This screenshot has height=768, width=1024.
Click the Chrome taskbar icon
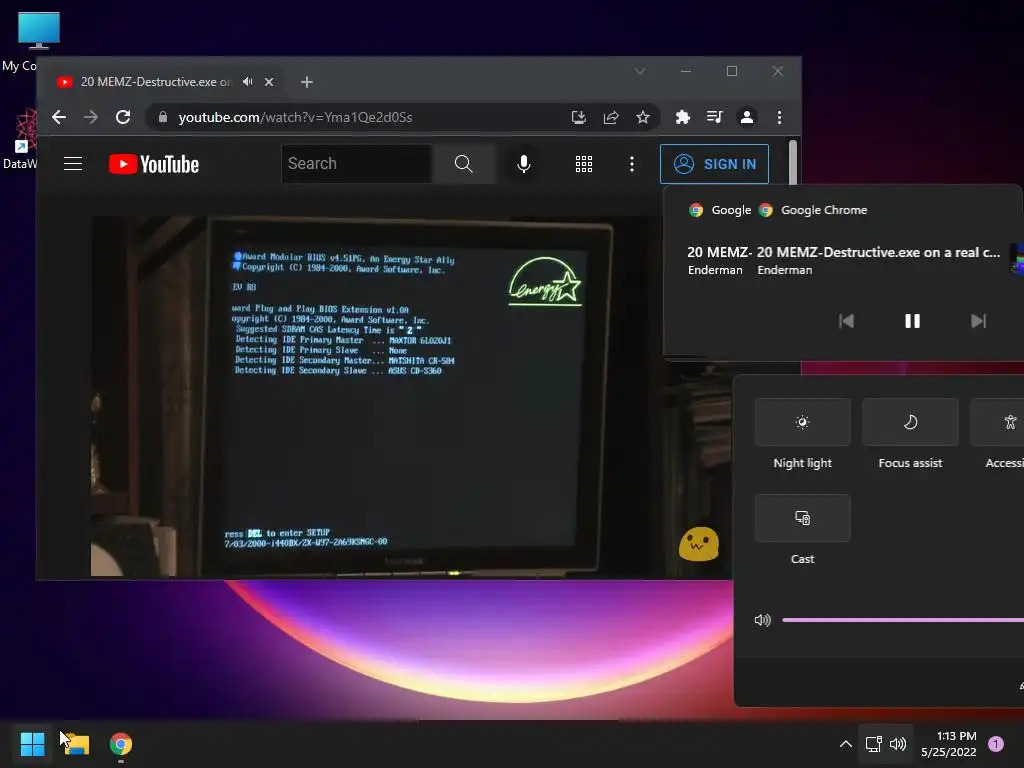(121, 744)
